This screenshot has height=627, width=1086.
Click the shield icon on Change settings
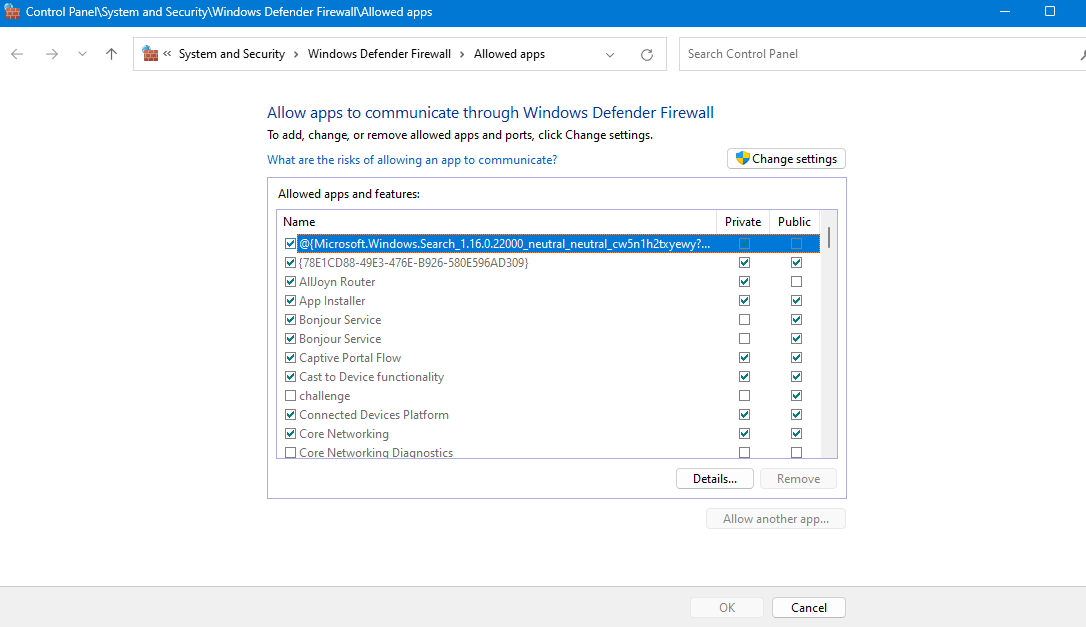742,158
